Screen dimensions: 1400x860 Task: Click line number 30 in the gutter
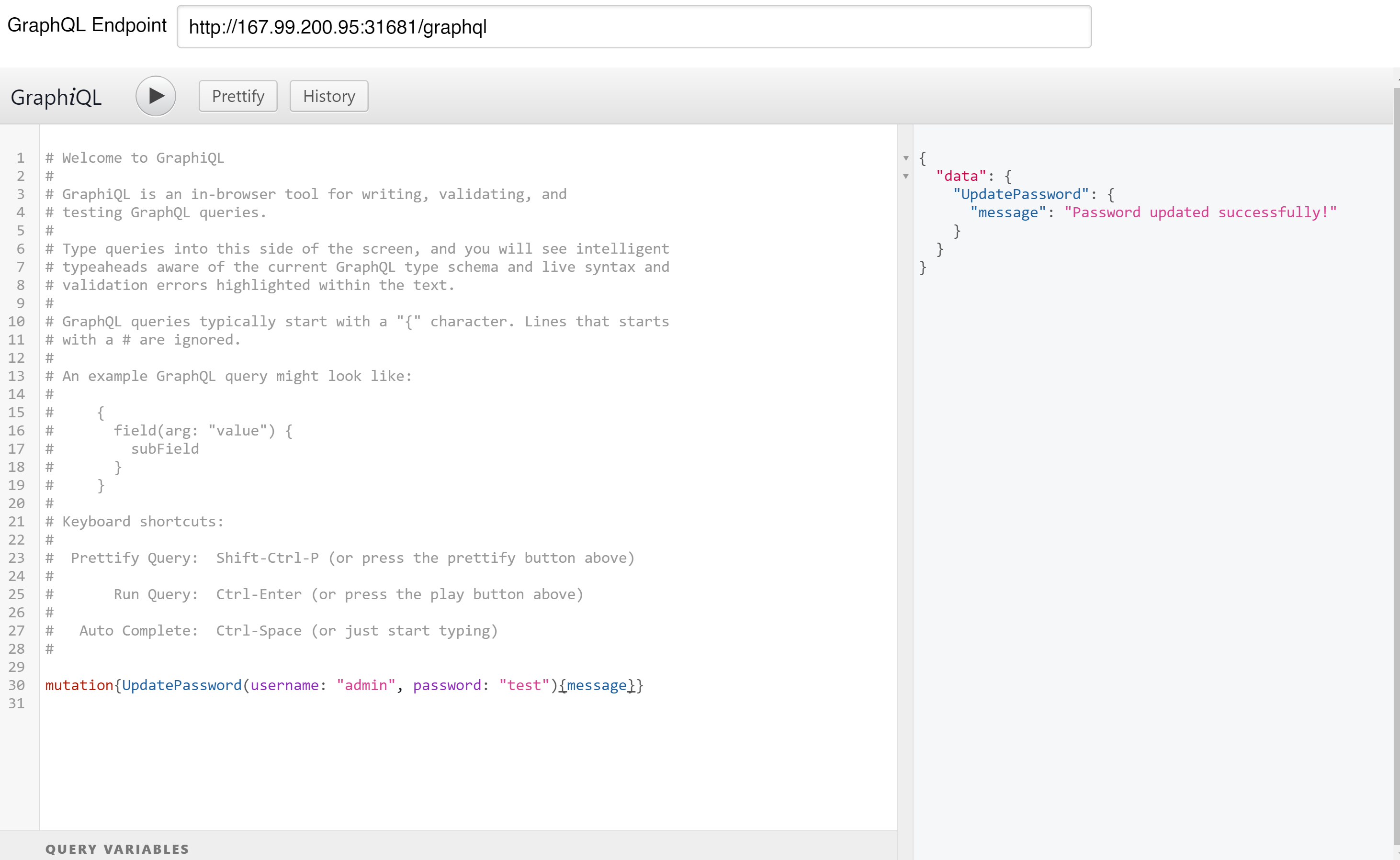[16, 685]
